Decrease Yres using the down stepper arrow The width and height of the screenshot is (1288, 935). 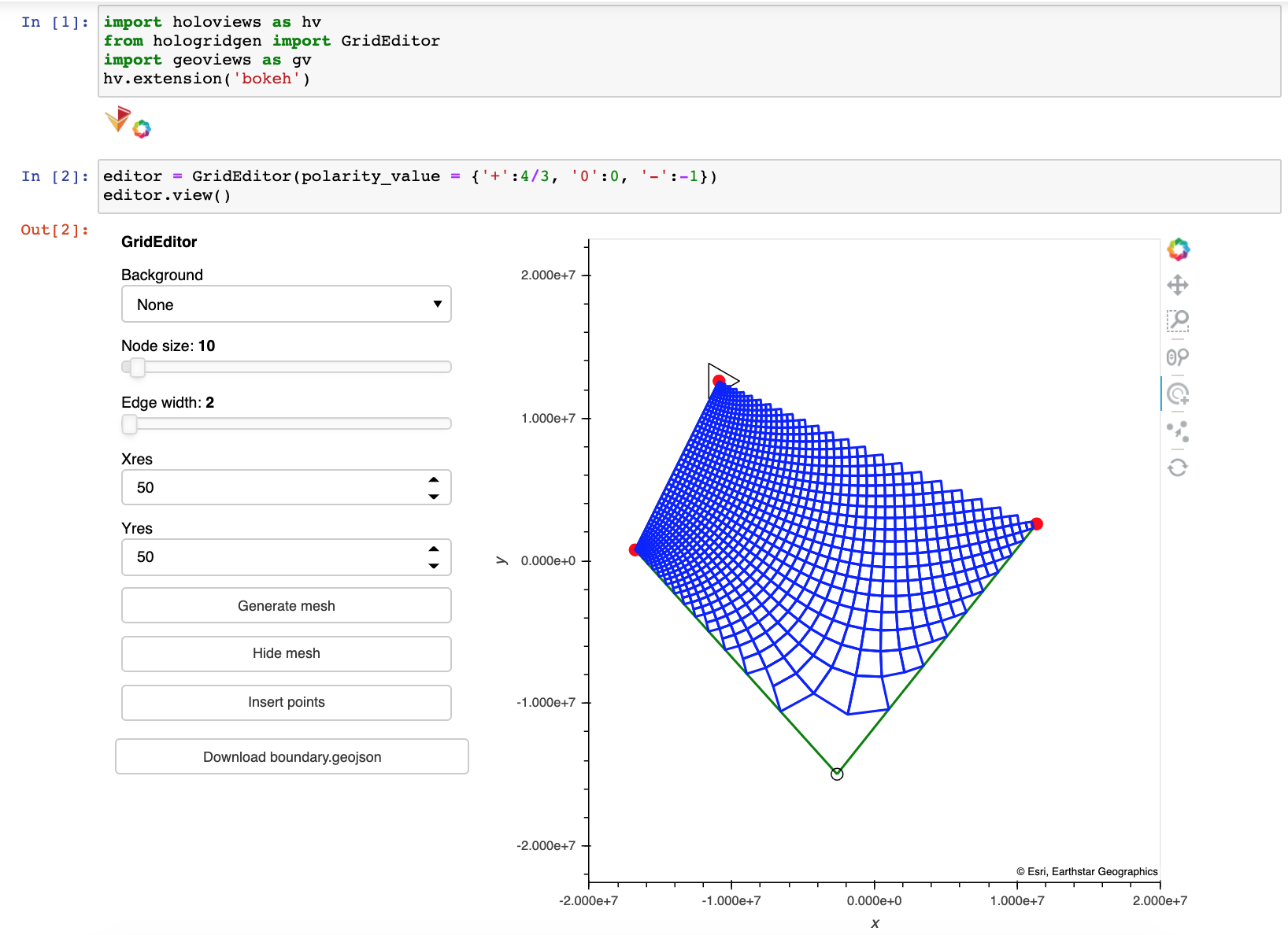click(432, 566)
